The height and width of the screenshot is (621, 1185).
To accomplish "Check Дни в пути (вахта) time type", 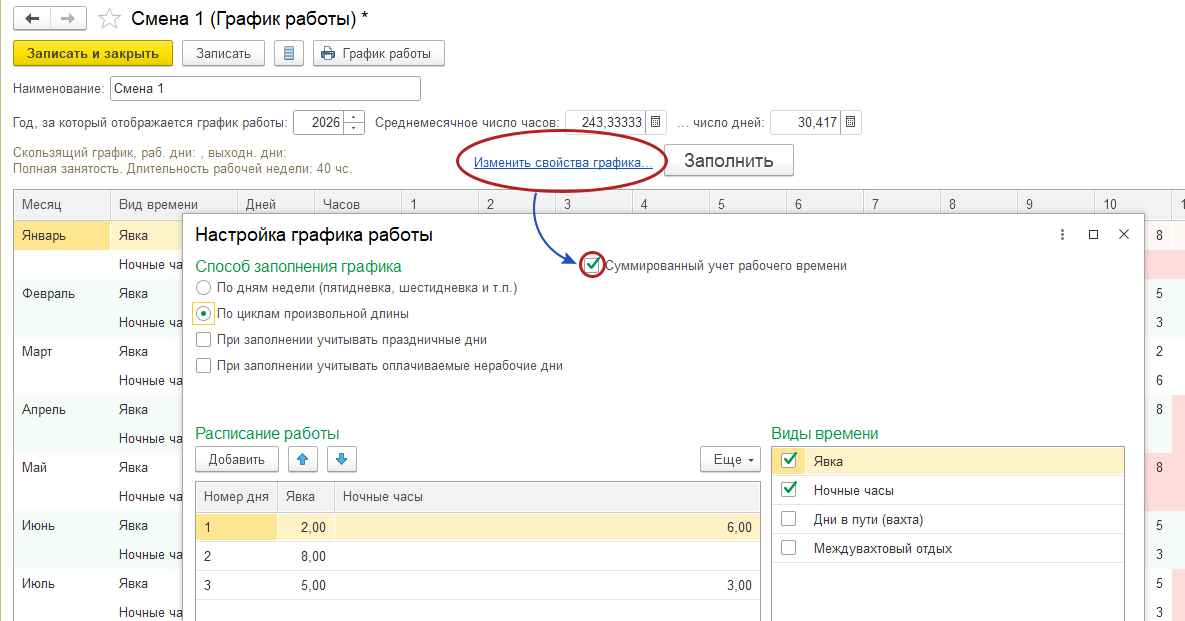I will (789, 519).
